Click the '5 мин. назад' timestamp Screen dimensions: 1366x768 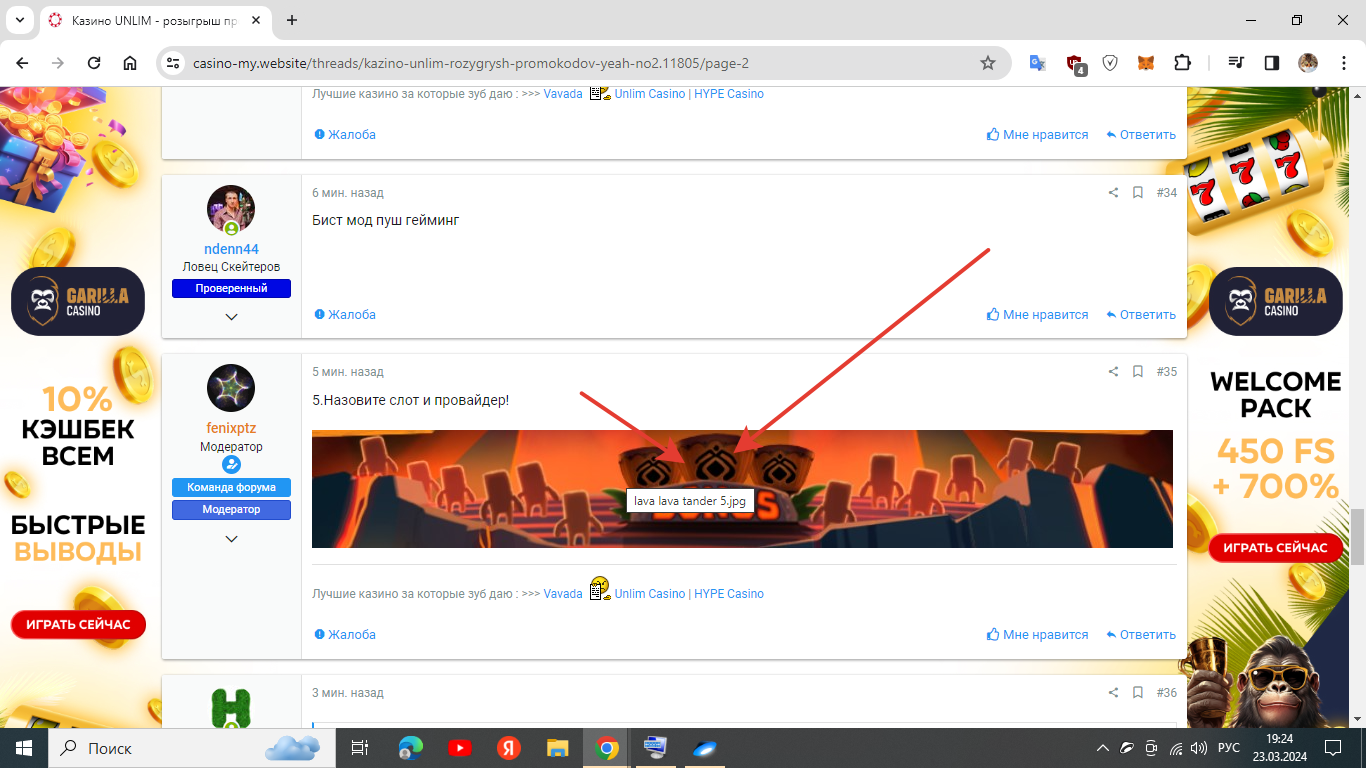coord(348,372)
